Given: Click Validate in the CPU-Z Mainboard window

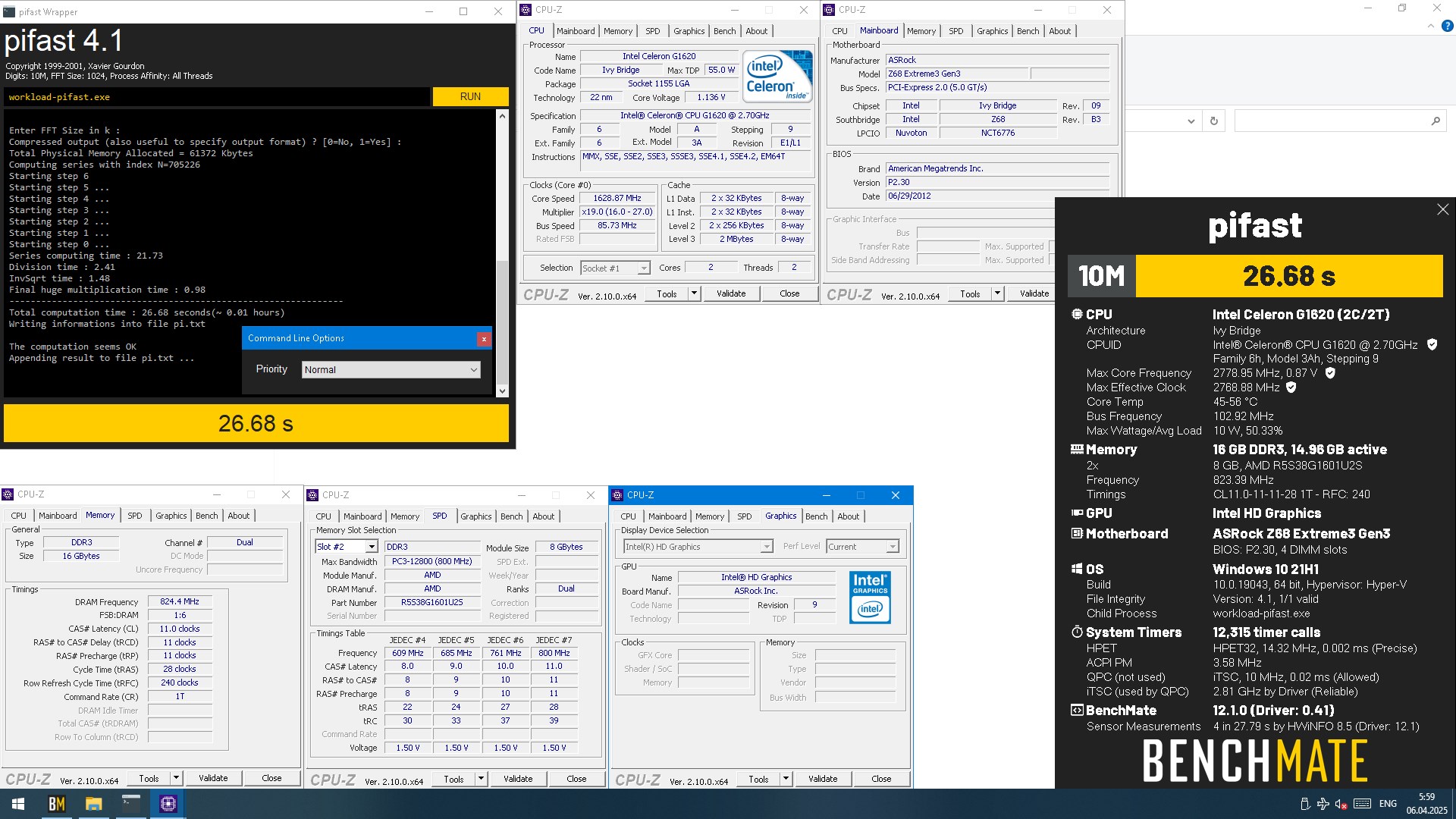Looking at the screenshot, I should pos(1034,293).
